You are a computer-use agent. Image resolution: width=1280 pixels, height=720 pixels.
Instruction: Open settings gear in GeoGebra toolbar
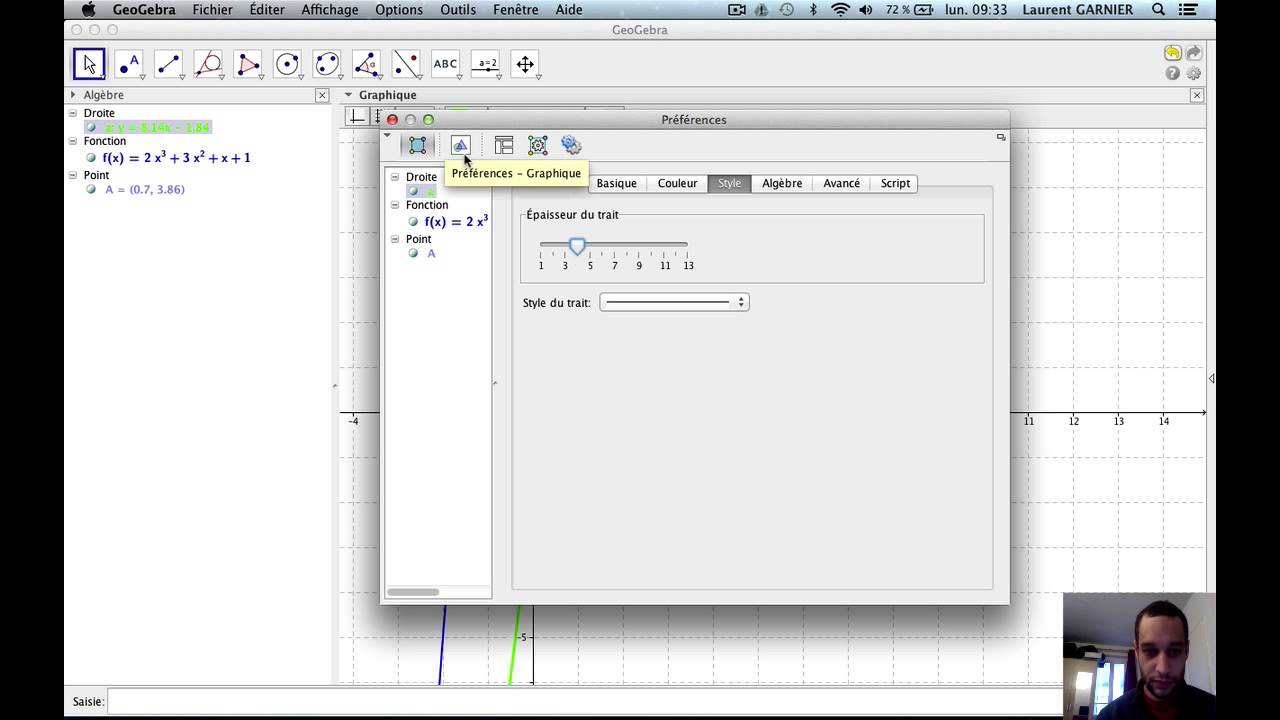pyautogui.click(x=1193, y=74)
